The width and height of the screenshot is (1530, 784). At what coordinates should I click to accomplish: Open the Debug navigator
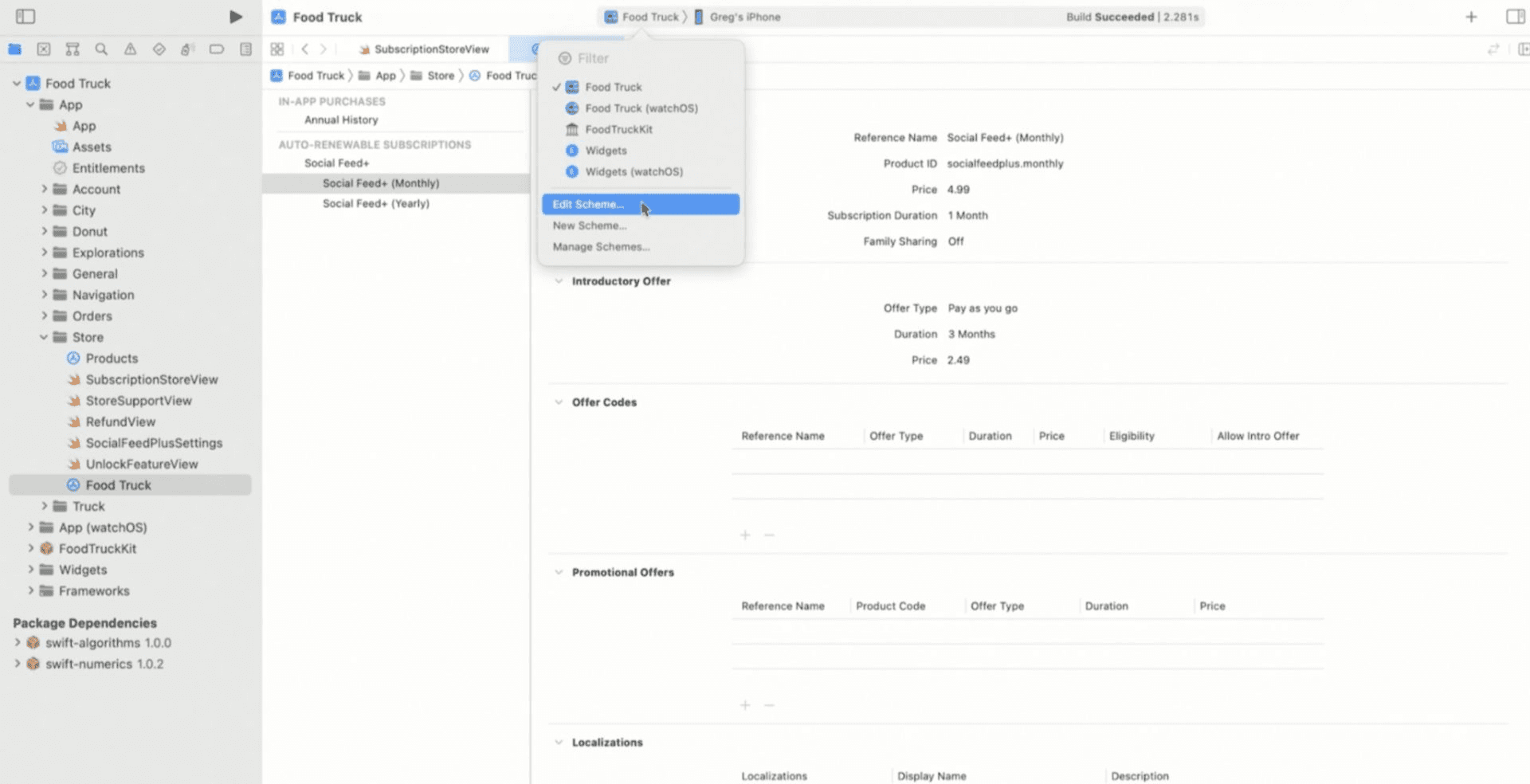[x=187, y=49]
